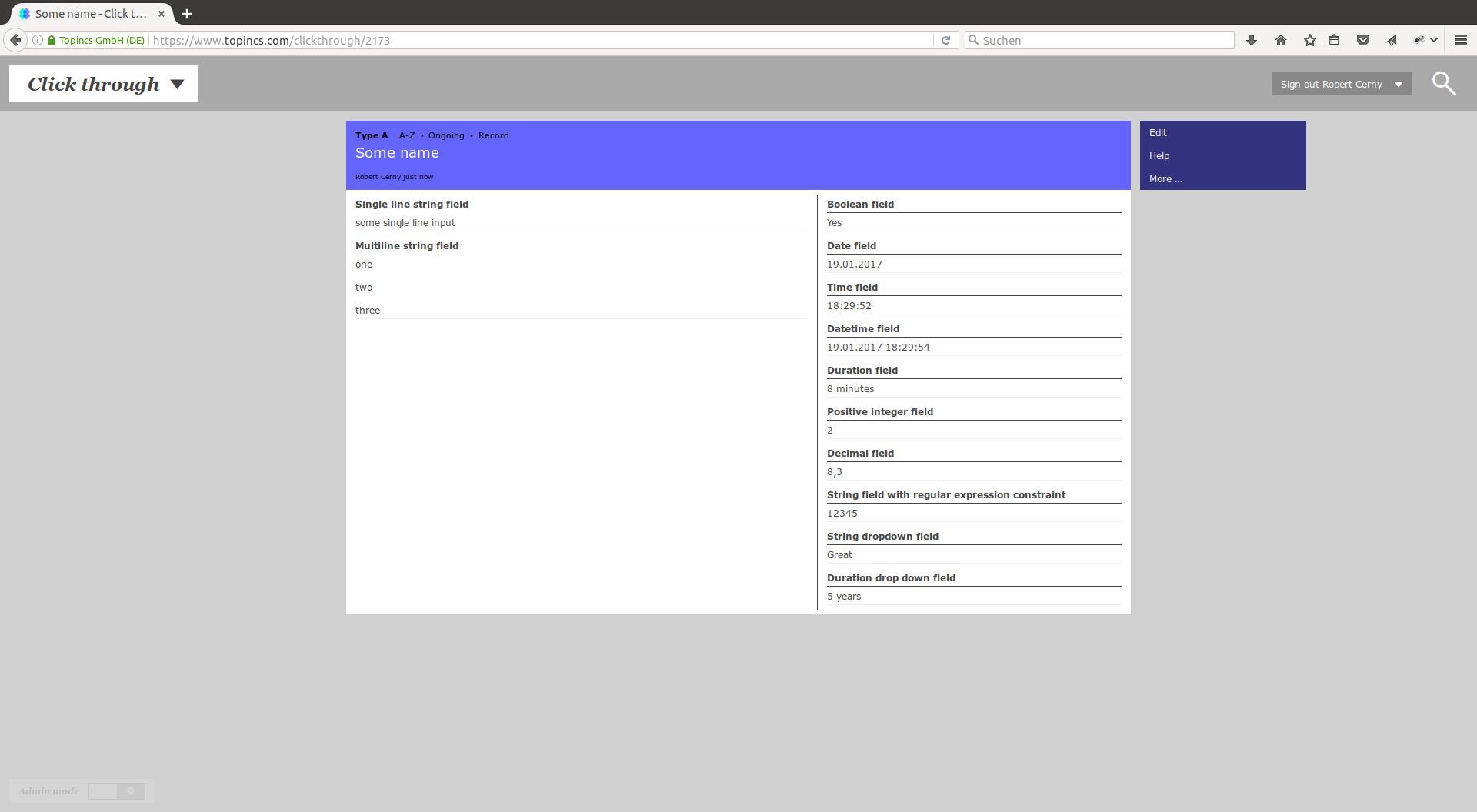
Task: Open Firefox downloads arrow icon
Action: (x=1252, y=40)
